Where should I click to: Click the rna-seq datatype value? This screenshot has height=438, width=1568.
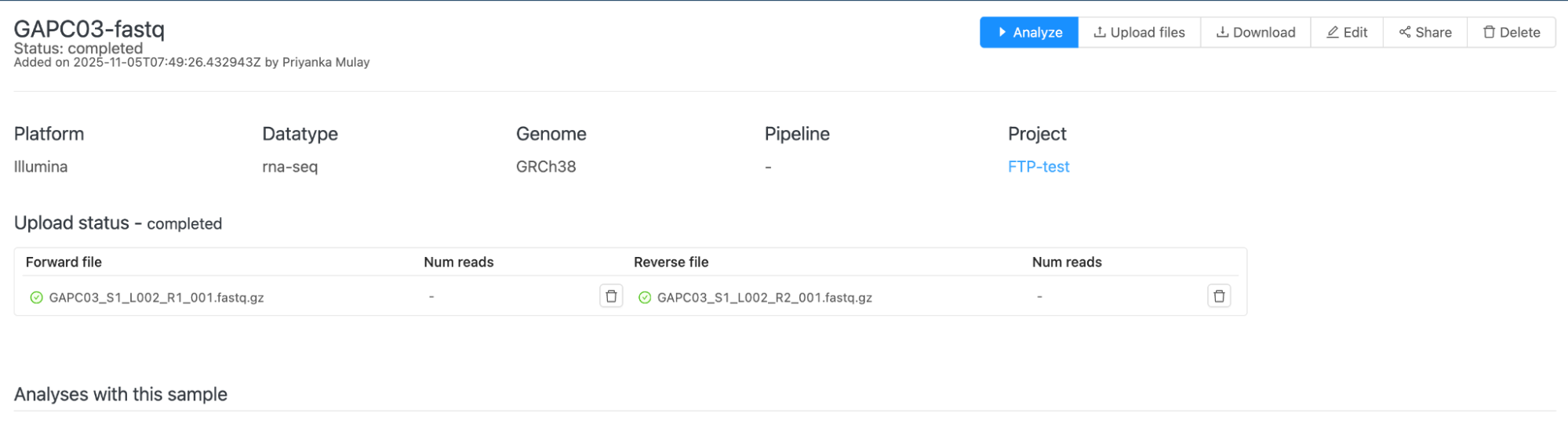289,167
